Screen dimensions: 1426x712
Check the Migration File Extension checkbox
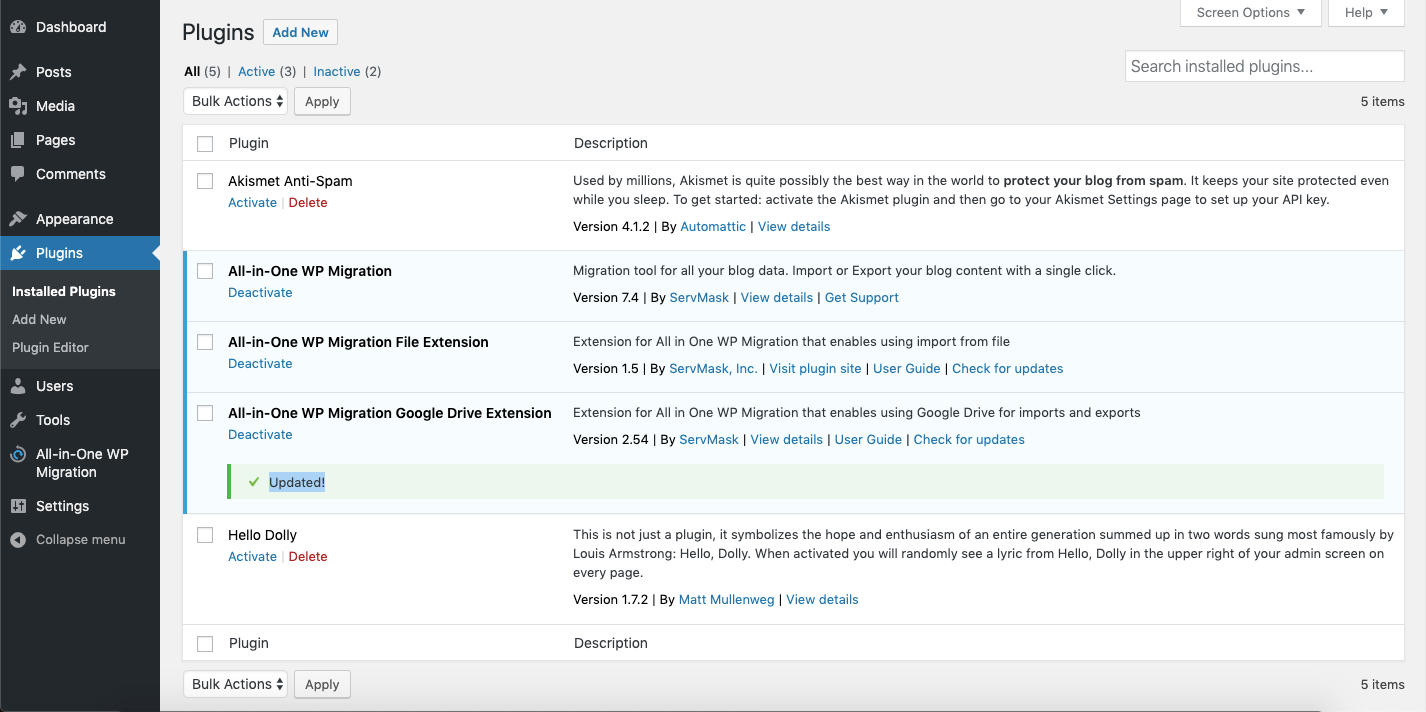[205, 342]
